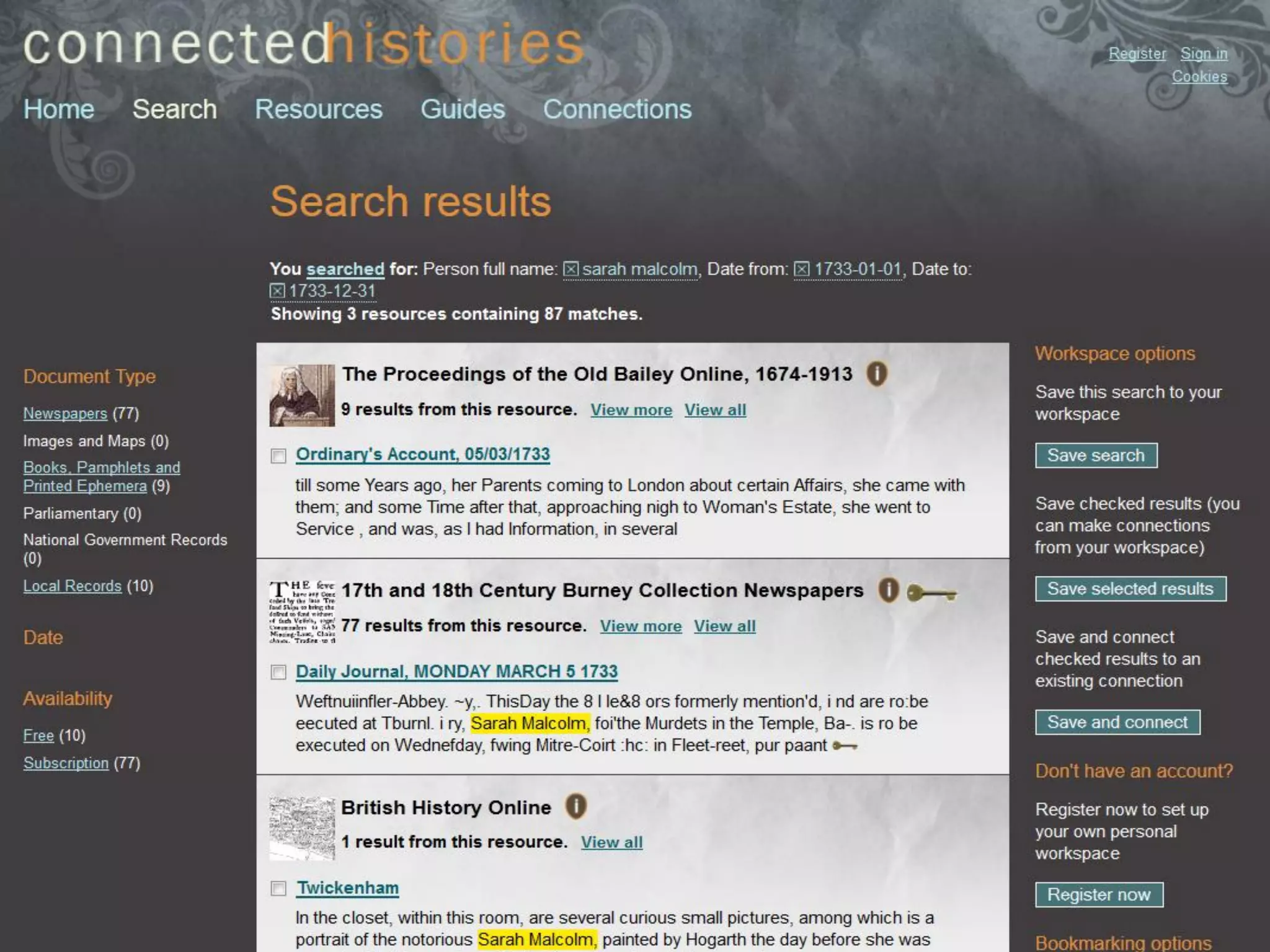Go to the Connections menu item
Image resolution: width=1270 pixels, height=952 pixels.
point(617,110)
